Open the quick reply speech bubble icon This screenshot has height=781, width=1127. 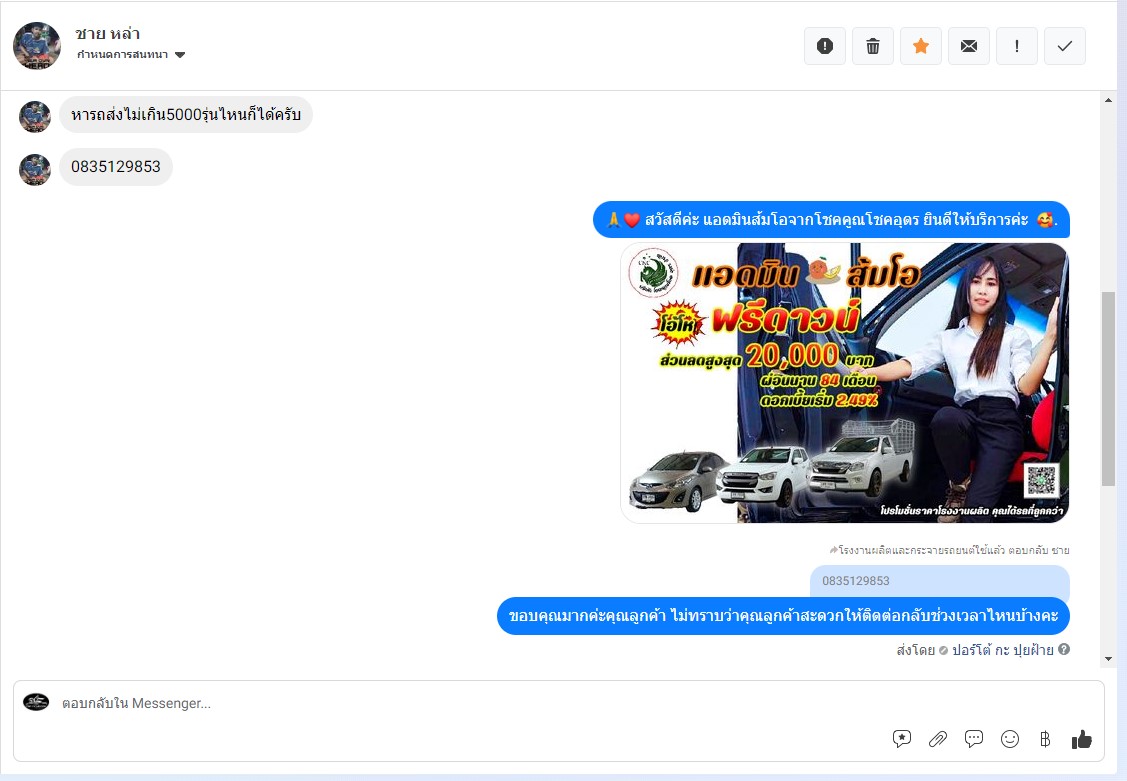(974, 739)
